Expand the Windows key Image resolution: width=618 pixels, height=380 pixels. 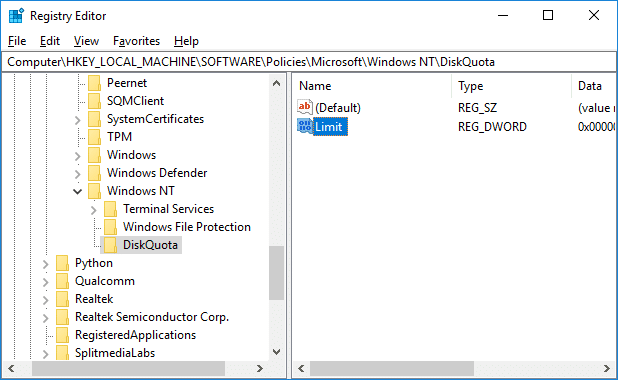(78, 156)
